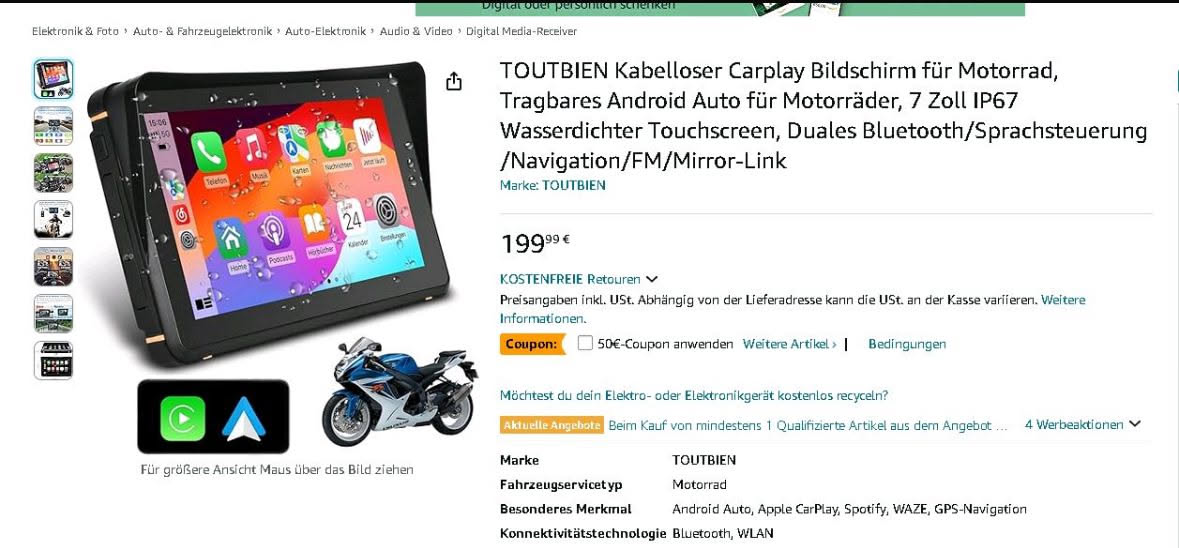Image resolution: width=1179 pixels, height=548 pixels.
Task: Go to Auto-Elektronik breadcrumb category
Action: pyautogui.click(x=326, y=32)
